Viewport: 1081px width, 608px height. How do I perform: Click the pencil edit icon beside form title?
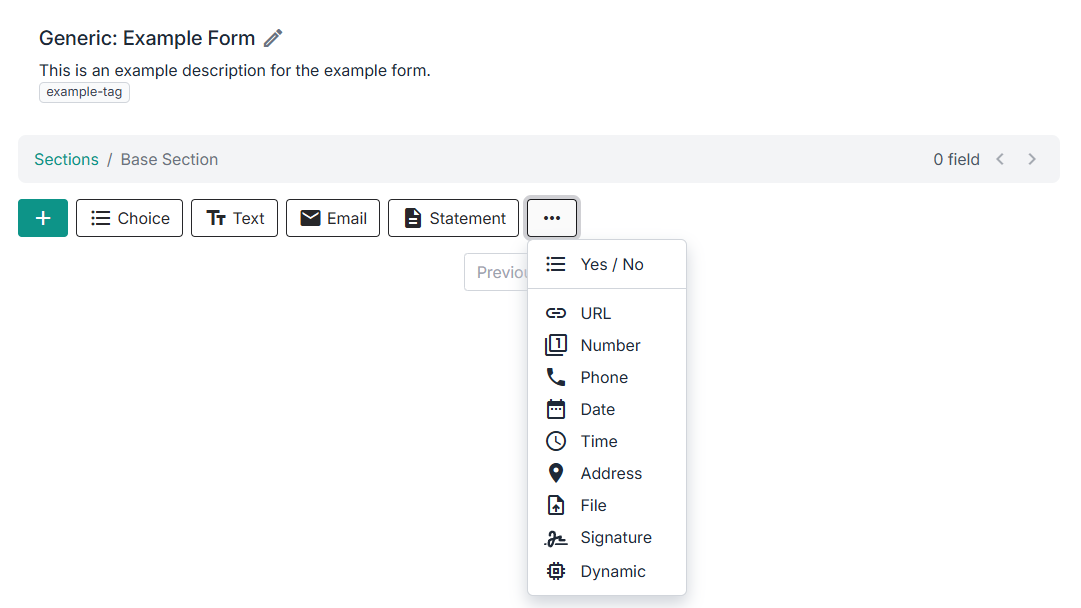(x=273, y=38)
